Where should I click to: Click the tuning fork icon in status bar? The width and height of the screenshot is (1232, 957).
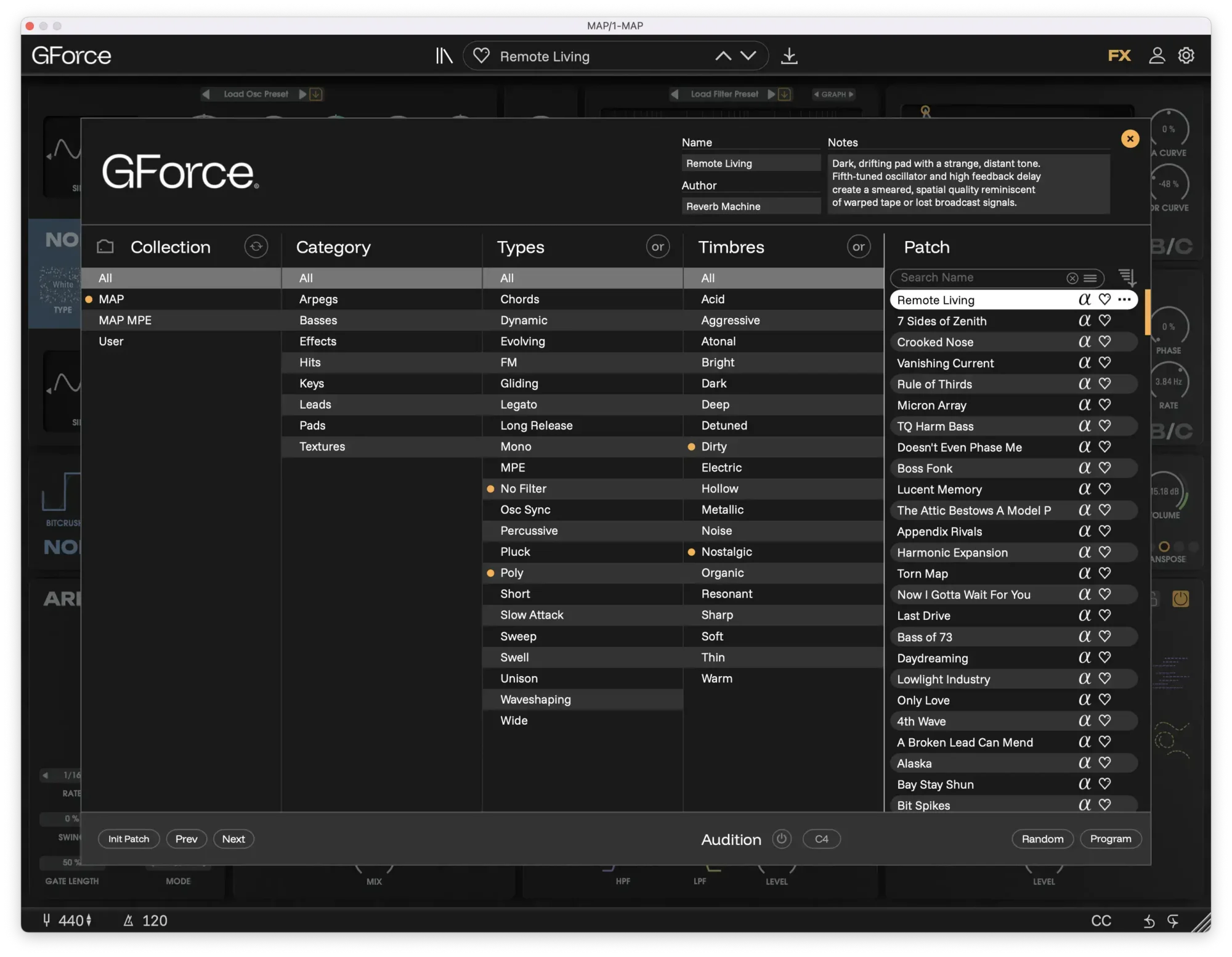[46, 920]
